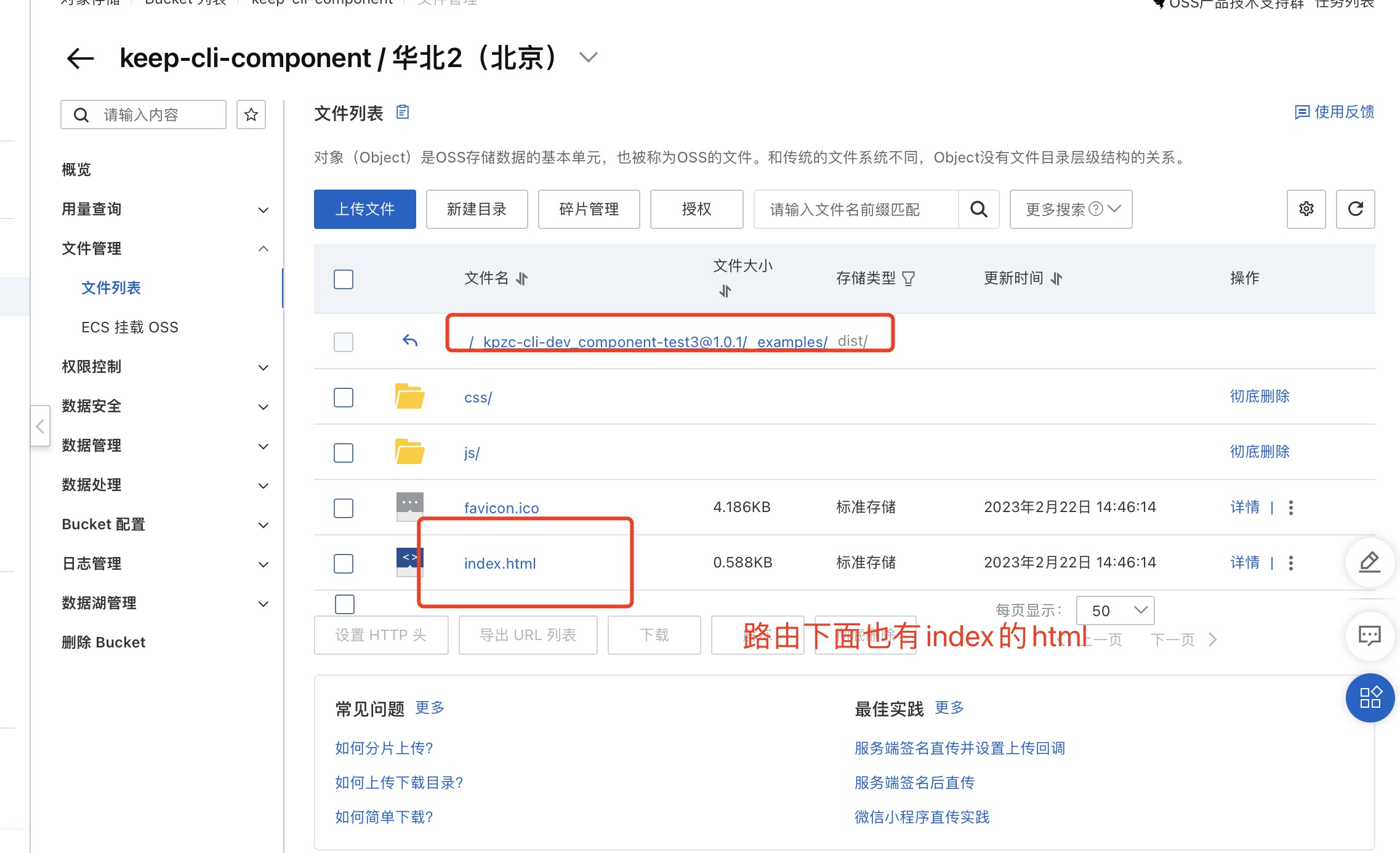Open ECS 挂载 OSS in the sidebar
Viewport: 1400px width, 853px height.
pos(130,327)
